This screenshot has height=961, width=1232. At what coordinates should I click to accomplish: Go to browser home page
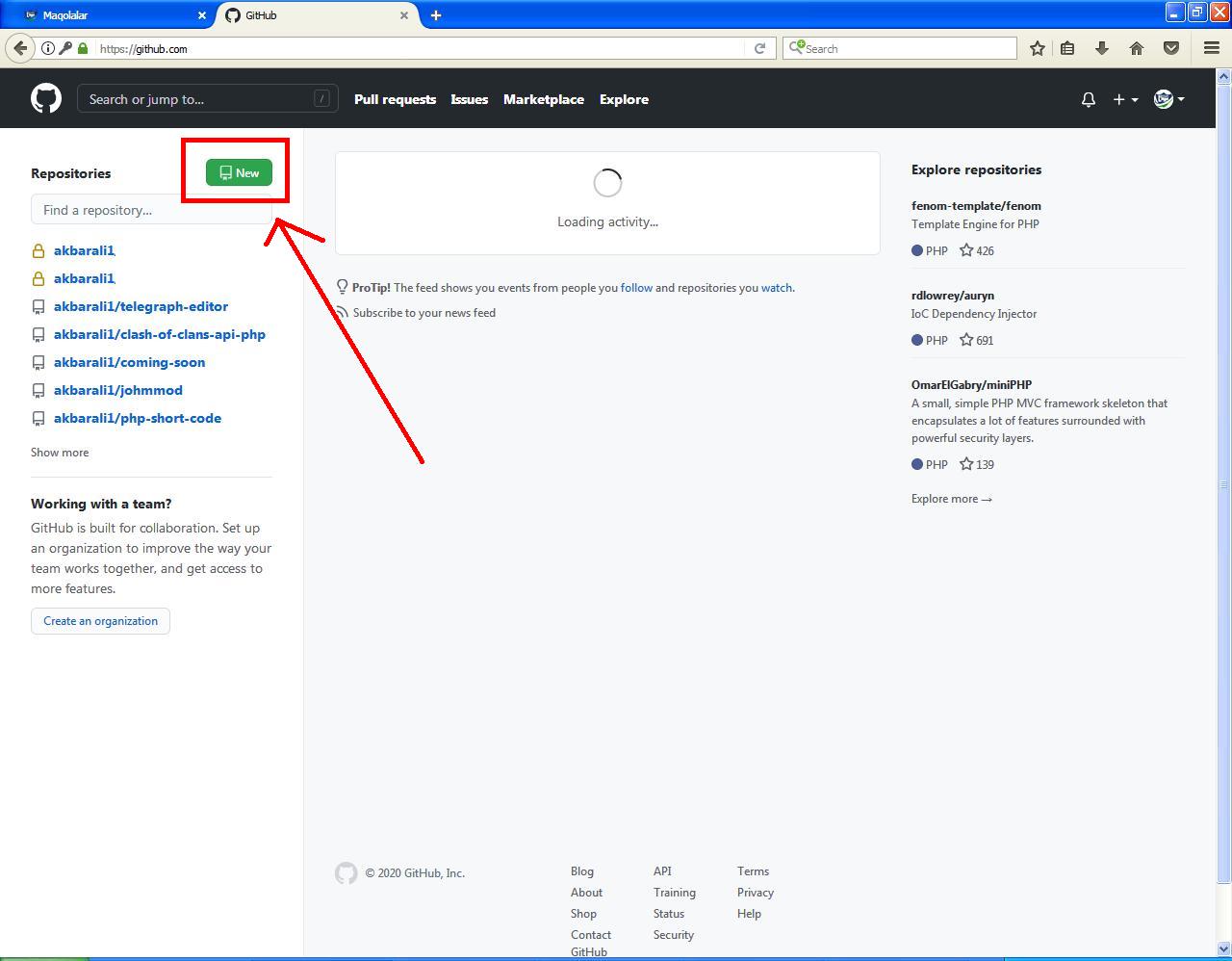coord(1137,48)
